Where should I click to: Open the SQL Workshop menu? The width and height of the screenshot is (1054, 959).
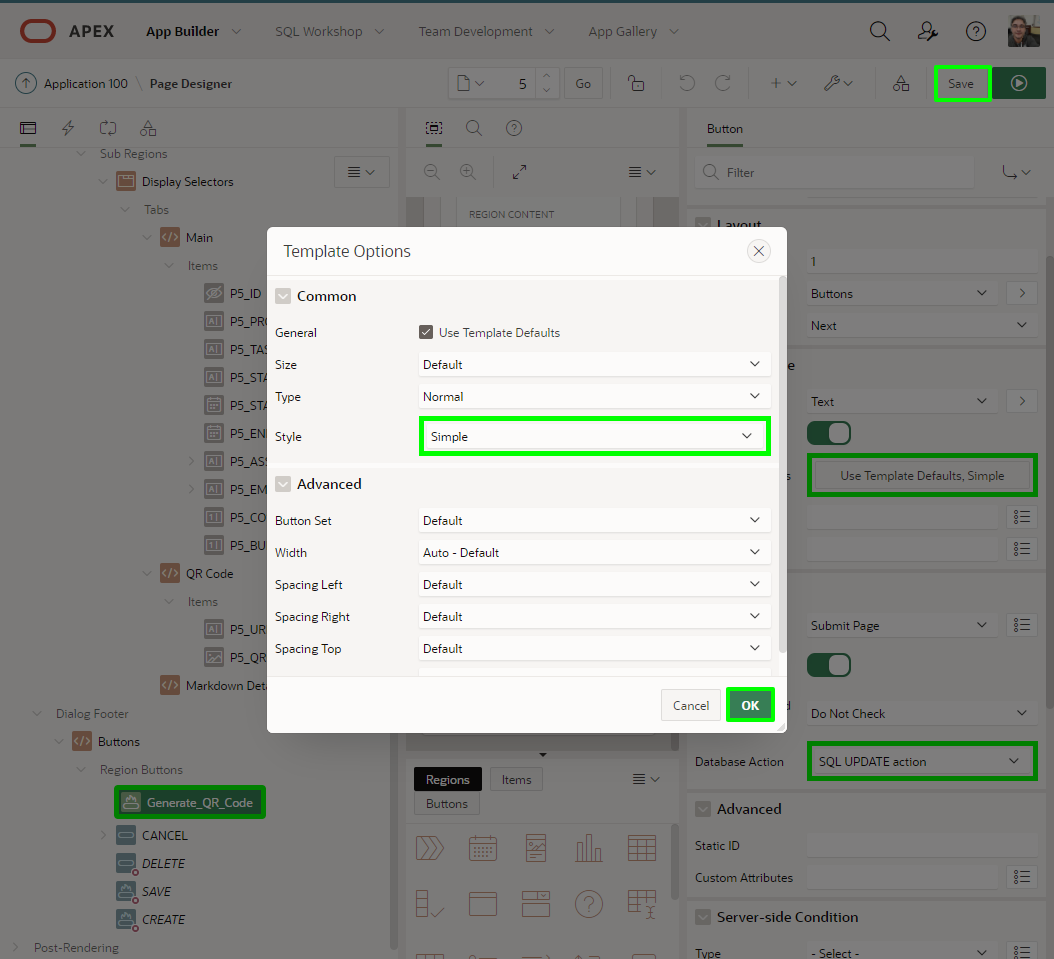329,31
